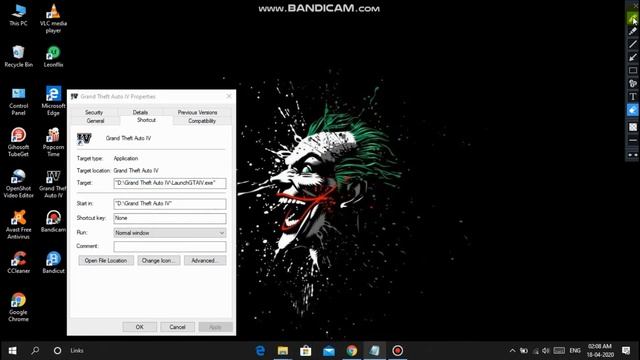Open the Run window mode dropdown
The width and height of the screenshot is (640, 360).
[170, 233]
